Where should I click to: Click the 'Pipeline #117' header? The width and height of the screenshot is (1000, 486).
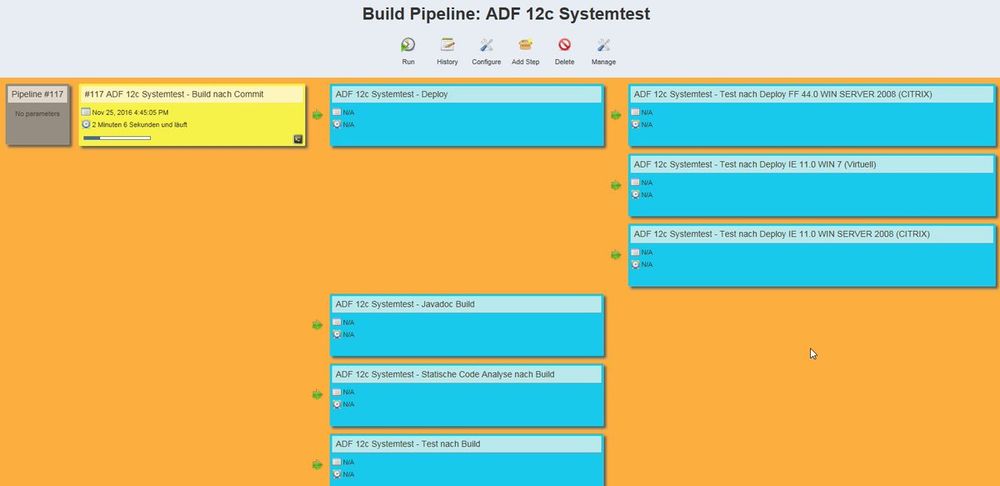(38, 94)
